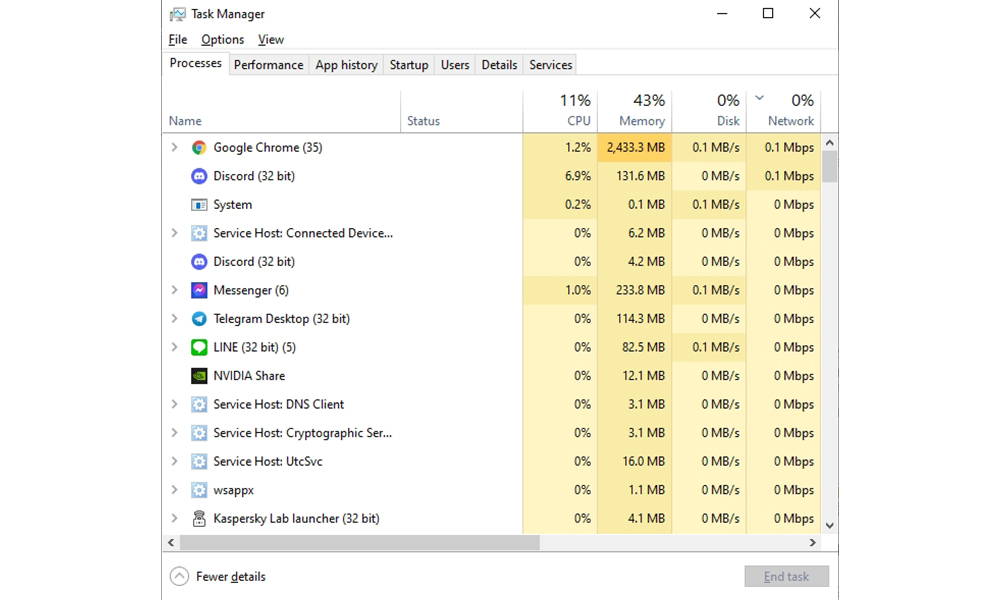This screenshot has height=600, width=1000.
Task: Click the Google Chrome process icon
Action: point(199,148)
